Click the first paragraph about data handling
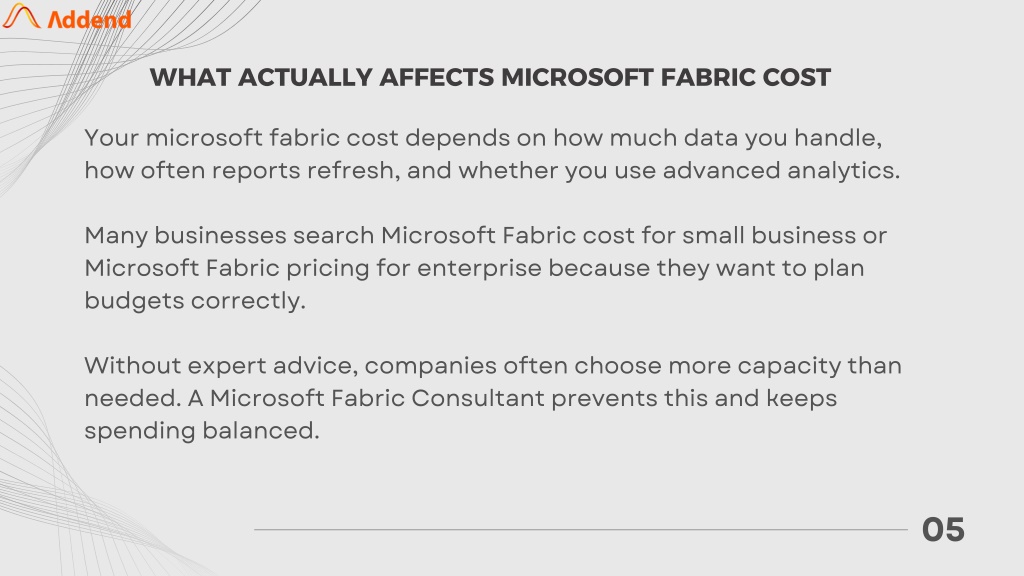The image size is (1024, 576). pos(492,154)
